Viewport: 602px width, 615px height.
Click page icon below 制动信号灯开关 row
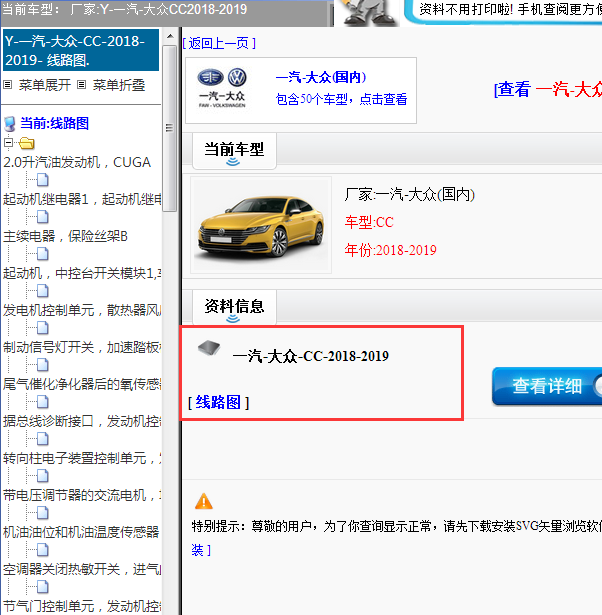pos(43,365)
